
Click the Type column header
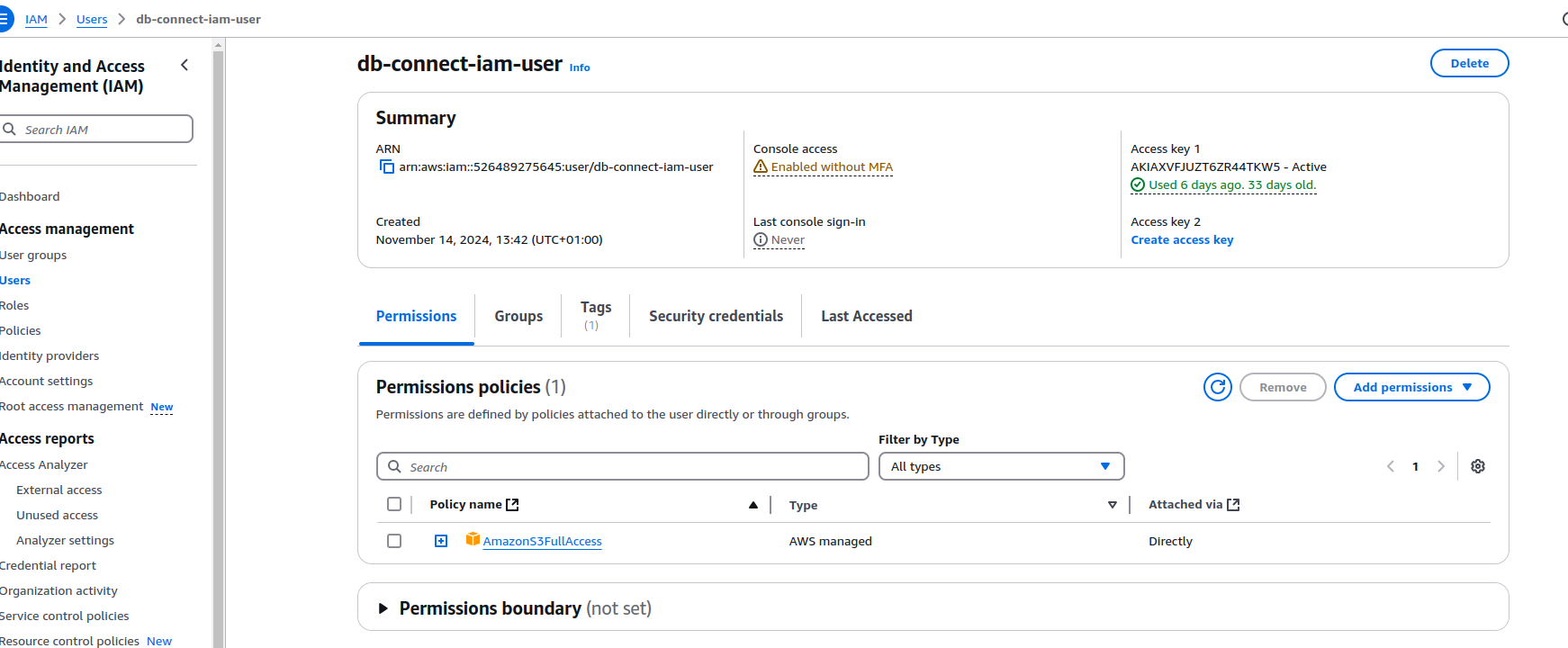[803, 505]
